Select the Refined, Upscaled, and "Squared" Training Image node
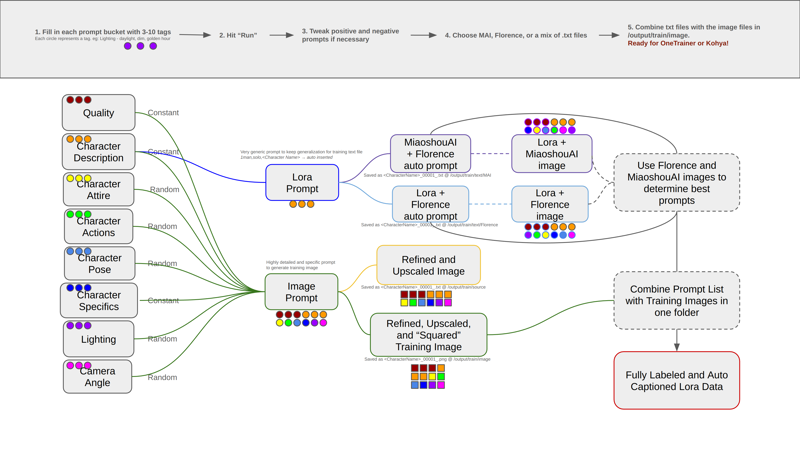Screen dimensions: 800x450 point(429,335)
